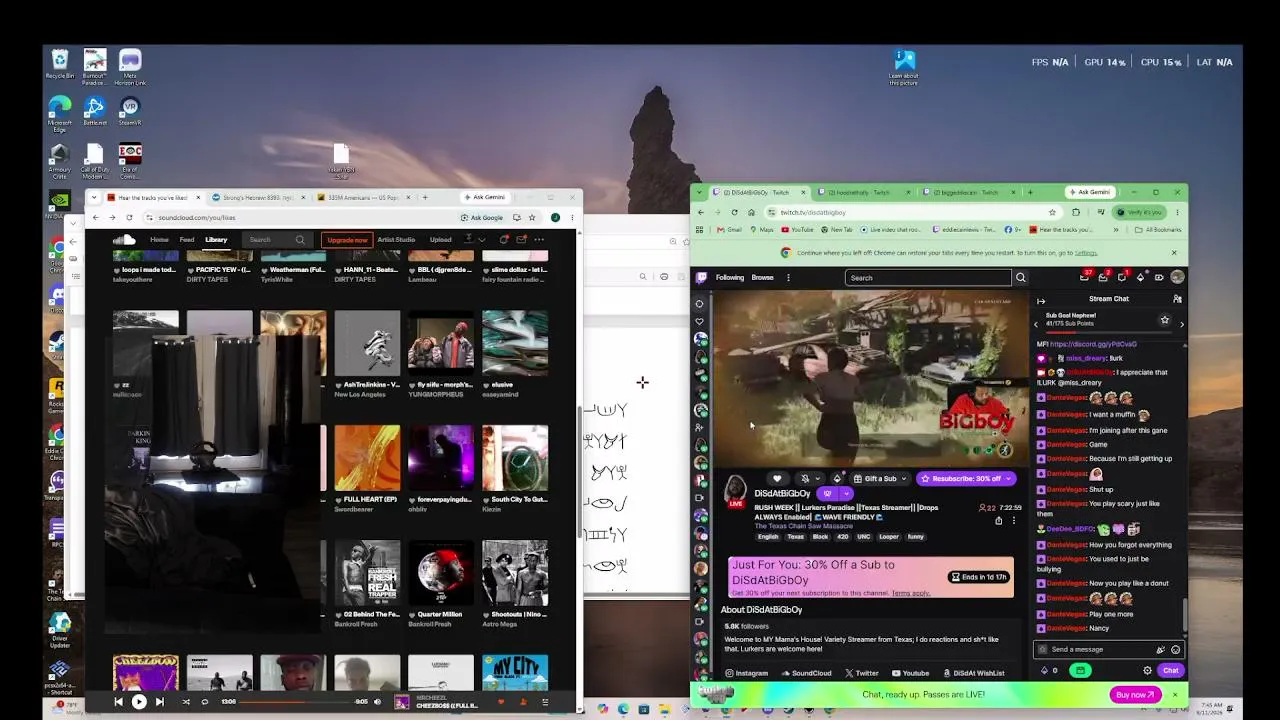Click the share icon under the Twitch stream
The image size is (1280, 720).
pos(998,520)
